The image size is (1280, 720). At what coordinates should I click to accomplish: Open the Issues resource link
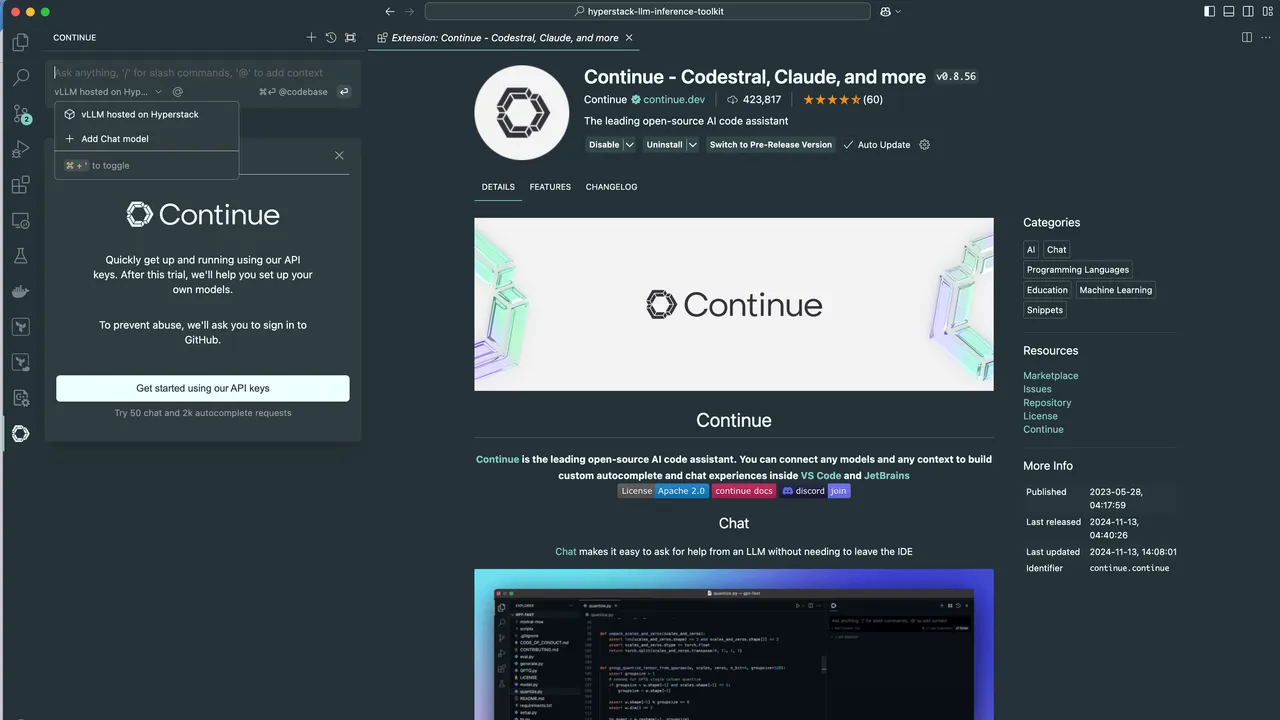[1037, 389]
